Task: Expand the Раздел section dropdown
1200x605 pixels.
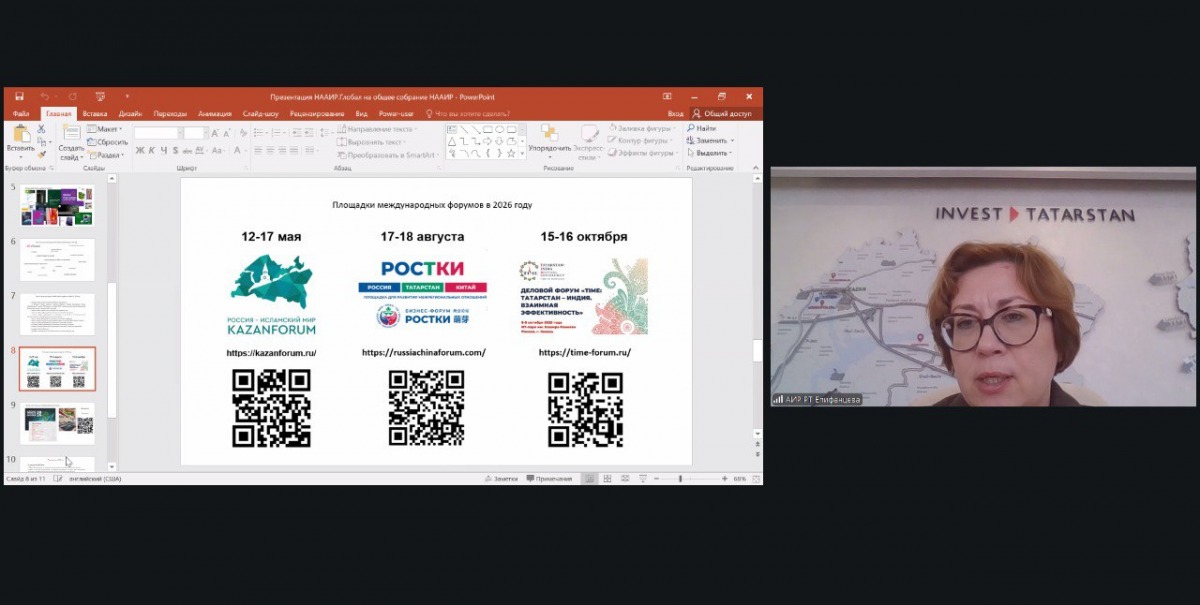Action: point(108,155)
